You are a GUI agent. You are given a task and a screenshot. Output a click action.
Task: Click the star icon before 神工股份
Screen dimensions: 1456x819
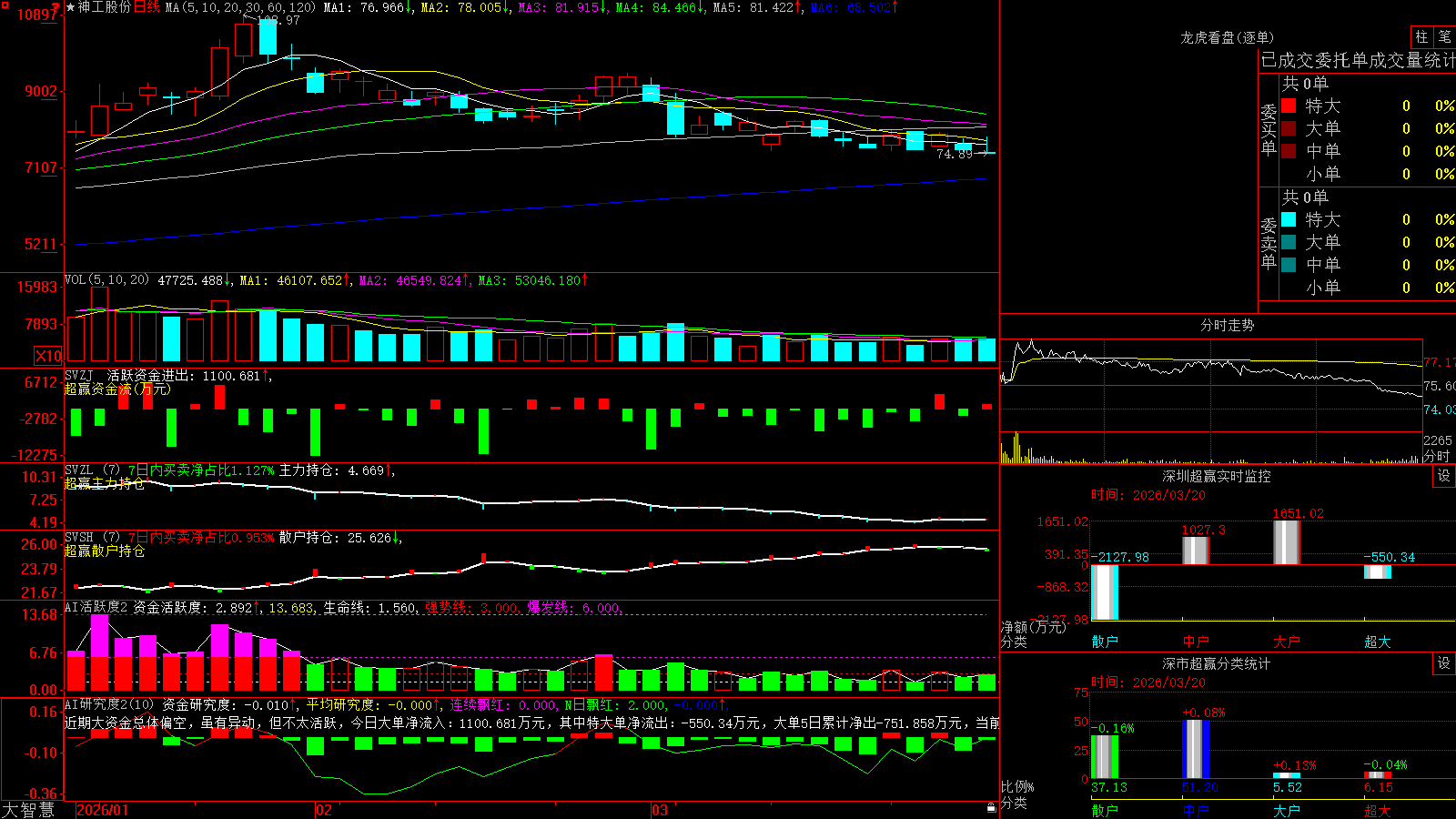[x=70, y=7]
